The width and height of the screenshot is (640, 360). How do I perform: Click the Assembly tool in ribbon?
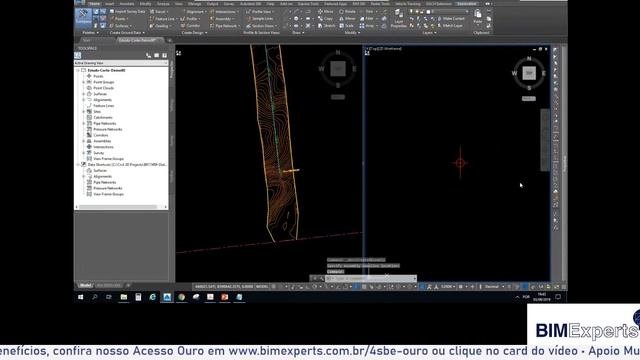[222, 19]
